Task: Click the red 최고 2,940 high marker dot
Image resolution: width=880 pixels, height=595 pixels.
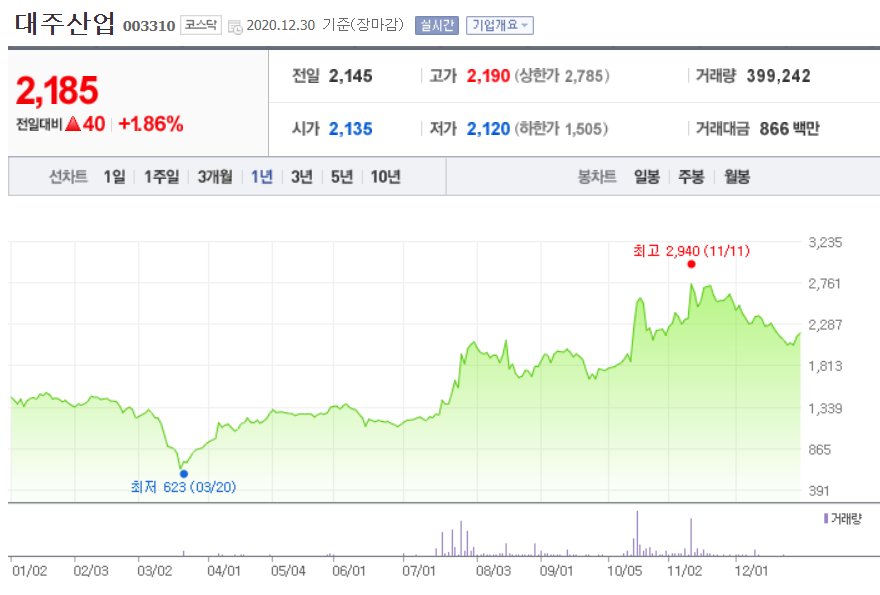Action: pyautogui.click(x=691, y=264)
